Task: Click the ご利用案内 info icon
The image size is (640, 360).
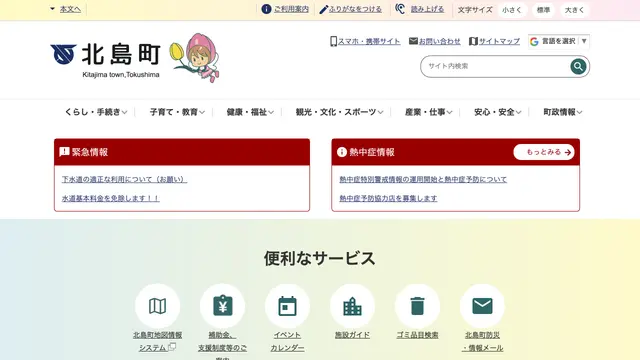Action: coord(266,9)
